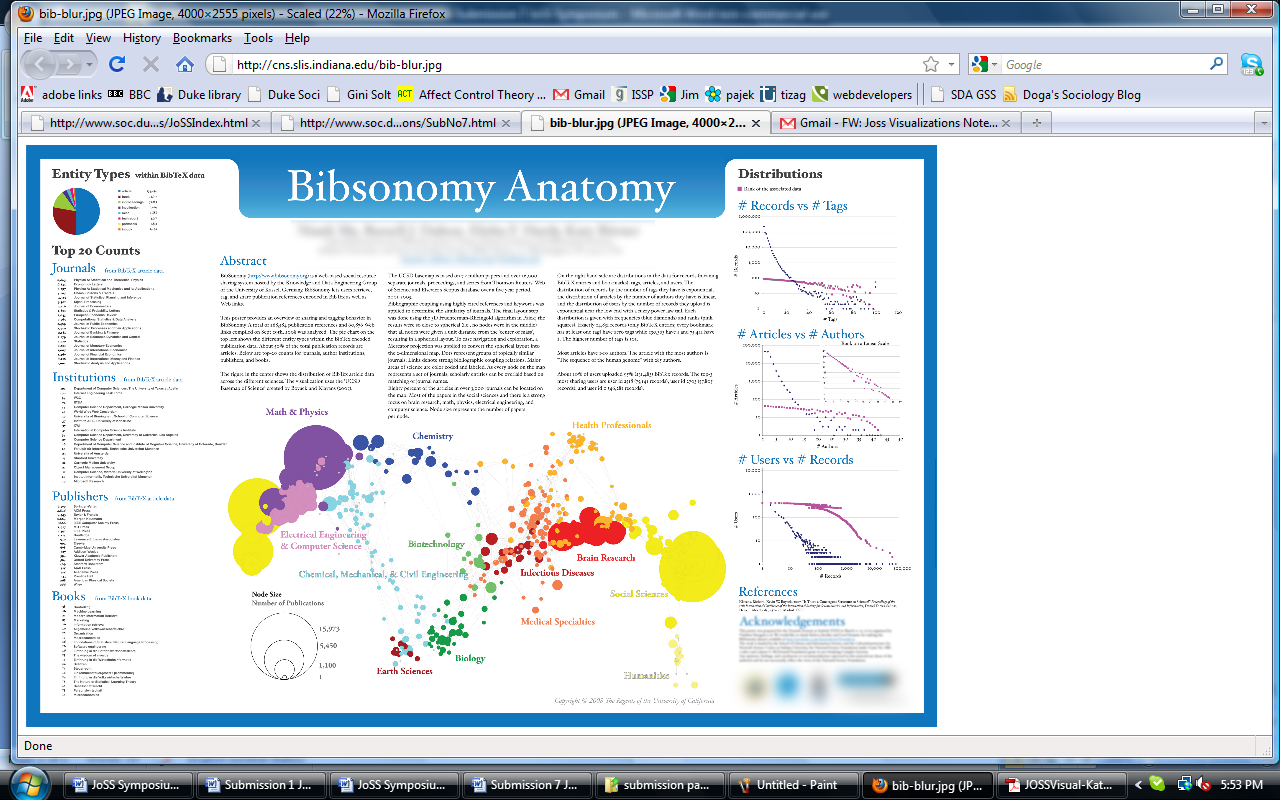The height and width of the screenshot is (800, 1280).
Task: Open the Duke library bookmark
Action: pyautogui.click(x=199, y=94)
